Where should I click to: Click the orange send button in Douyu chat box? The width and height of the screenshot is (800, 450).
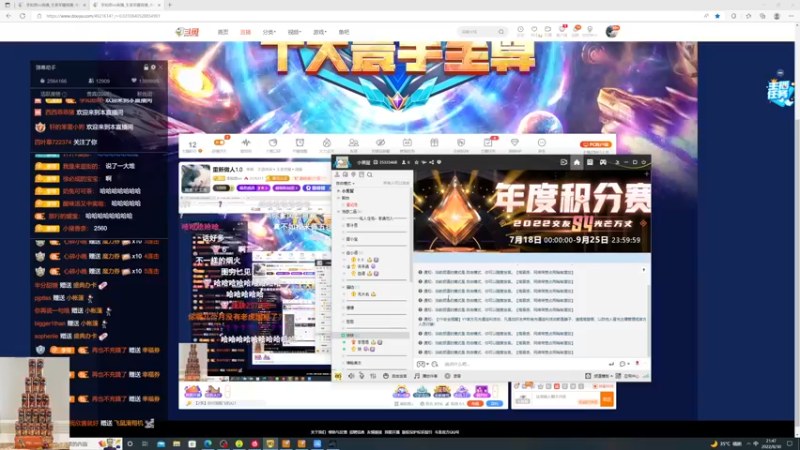tap(607, 399)
